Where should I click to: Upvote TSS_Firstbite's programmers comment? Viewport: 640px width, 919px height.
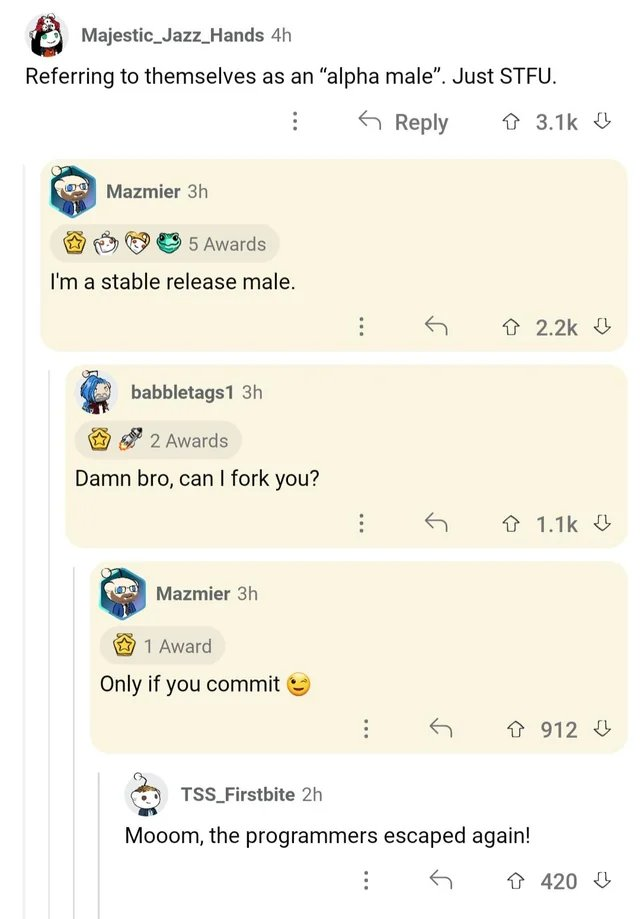[x=516, y=880]
